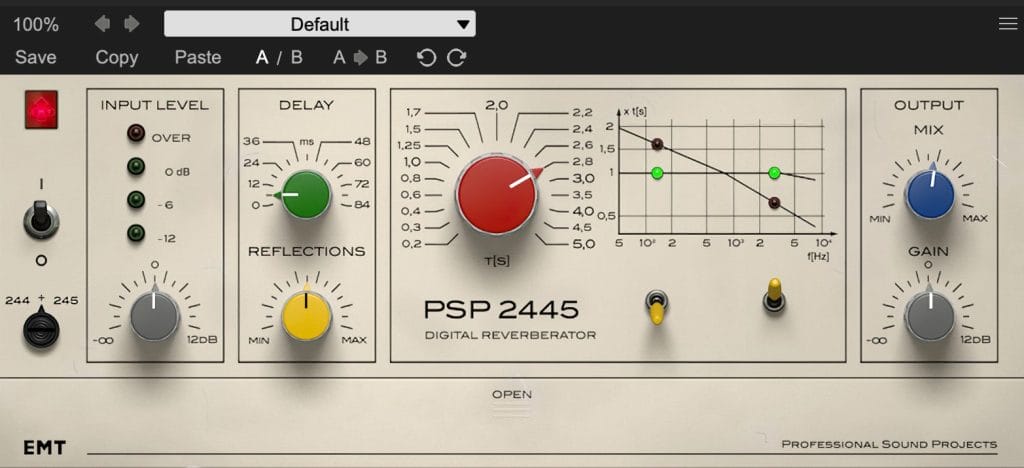Set delay to 0 label

pos(256,205)
